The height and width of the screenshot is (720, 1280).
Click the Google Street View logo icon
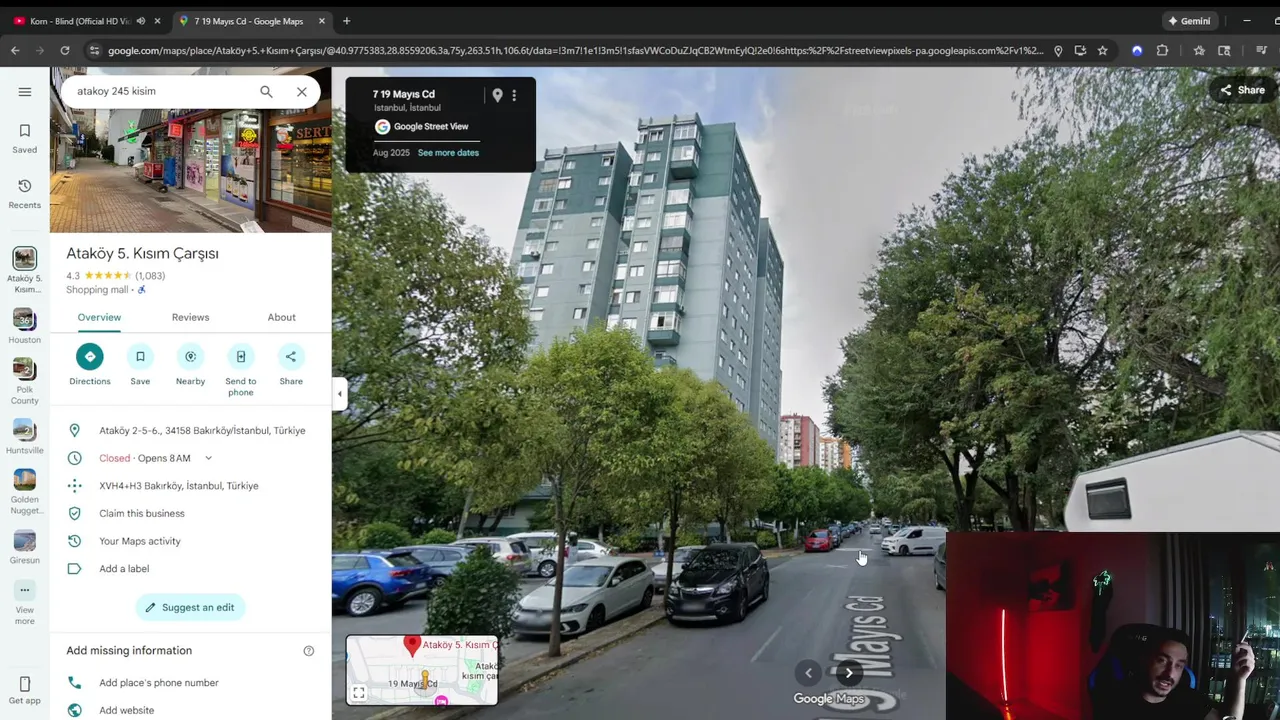click(382, 126)
